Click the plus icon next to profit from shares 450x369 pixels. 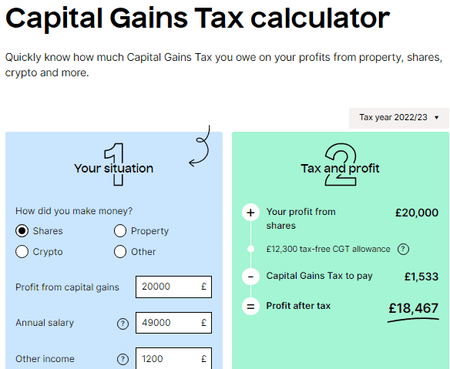[x=251, y=212]
